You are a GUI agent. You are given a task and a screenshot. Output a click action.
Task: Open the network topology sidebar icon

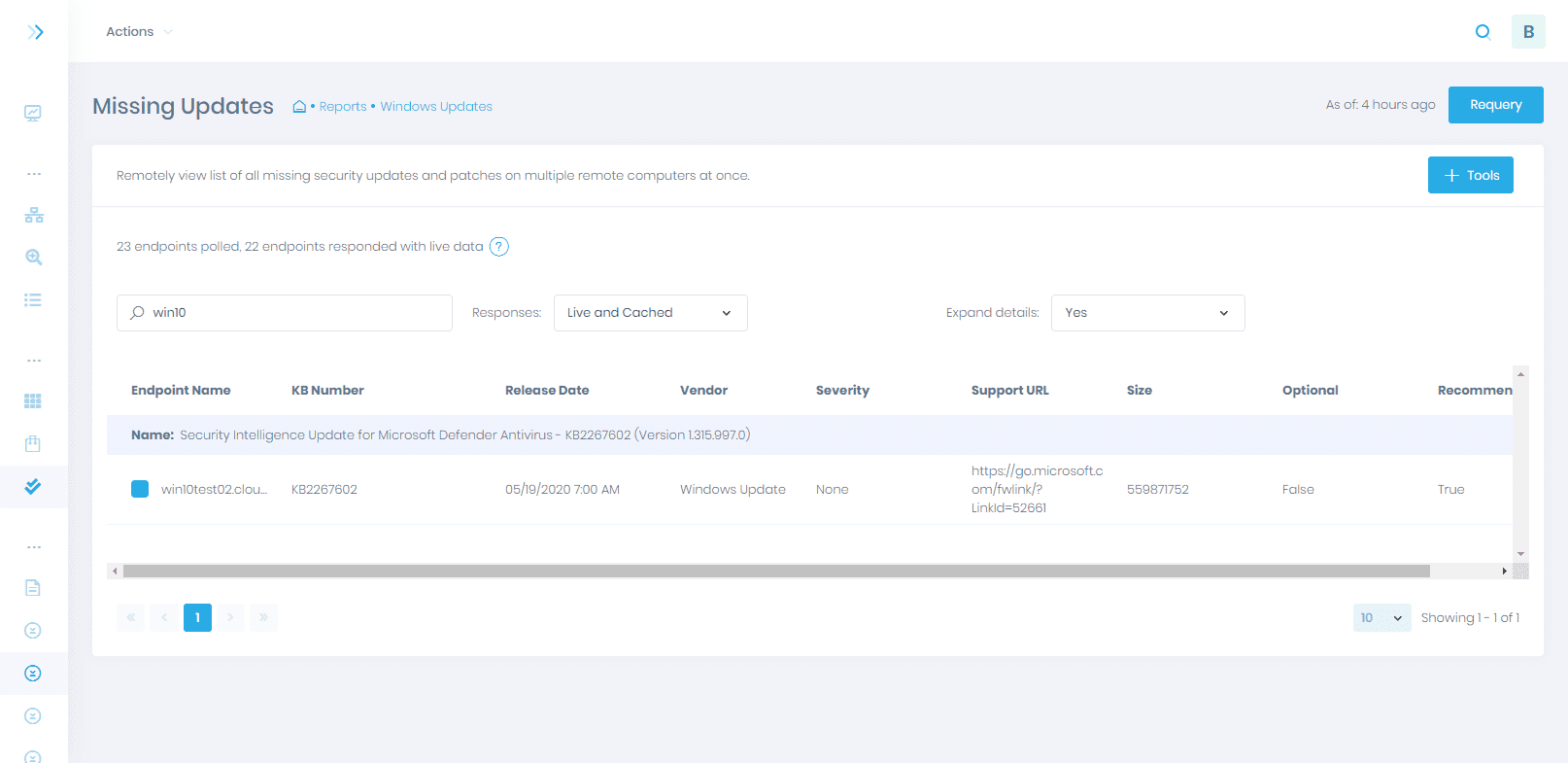click(x=34, y=215)
